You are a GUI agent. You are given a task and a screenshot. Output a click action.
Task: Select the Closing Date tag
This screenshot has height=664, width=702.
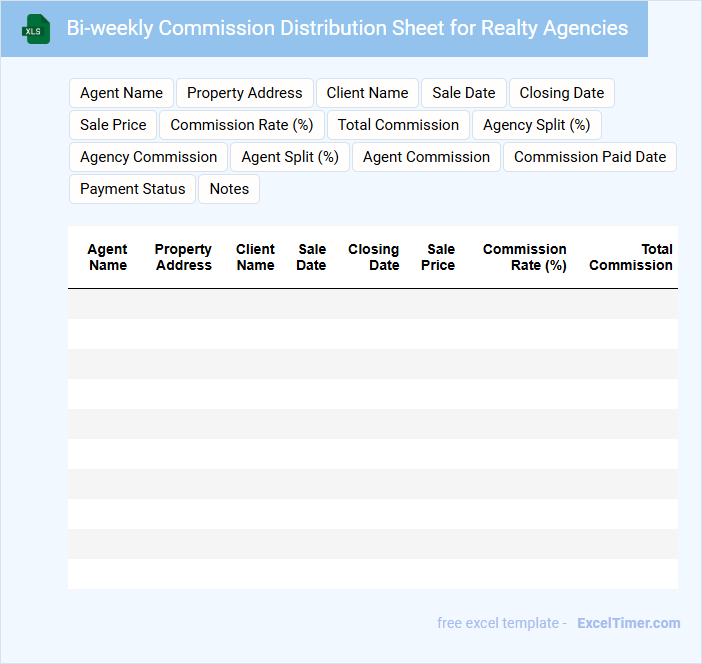(561, 93)
